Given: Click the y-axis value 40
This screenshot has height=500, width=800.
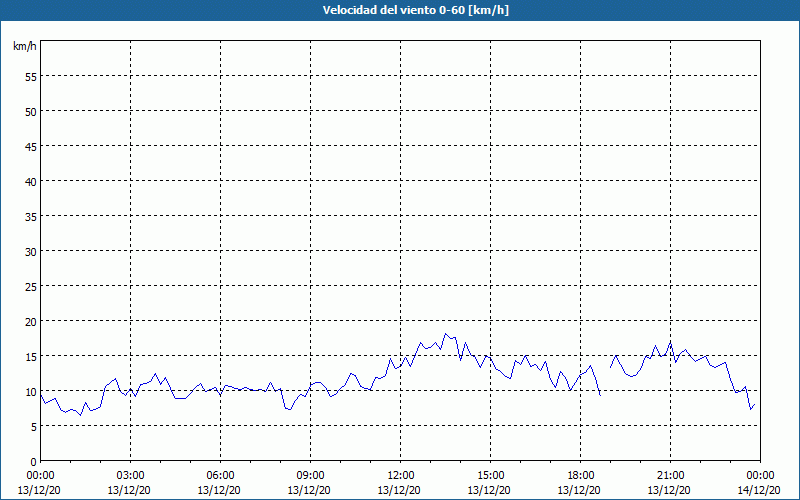Looking at the screenshot, I should 31,183.
